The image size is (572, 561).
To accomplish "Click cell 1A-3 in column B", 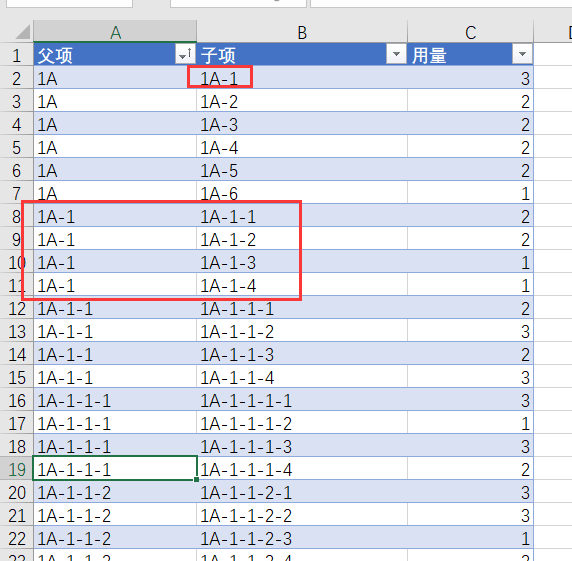I will [x=302, y=124].
